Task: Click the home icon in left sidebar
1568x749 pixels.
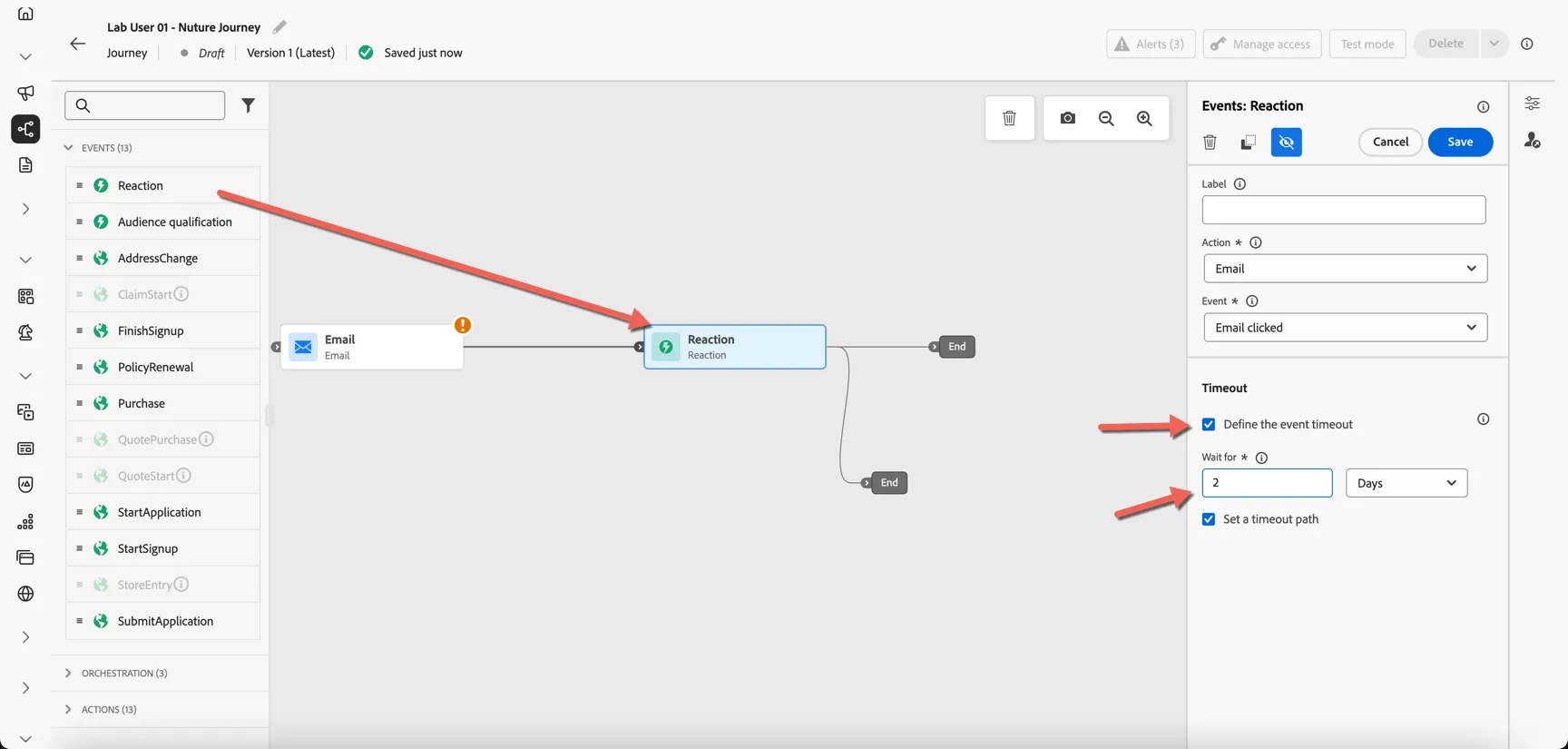Action: (25, 14)
